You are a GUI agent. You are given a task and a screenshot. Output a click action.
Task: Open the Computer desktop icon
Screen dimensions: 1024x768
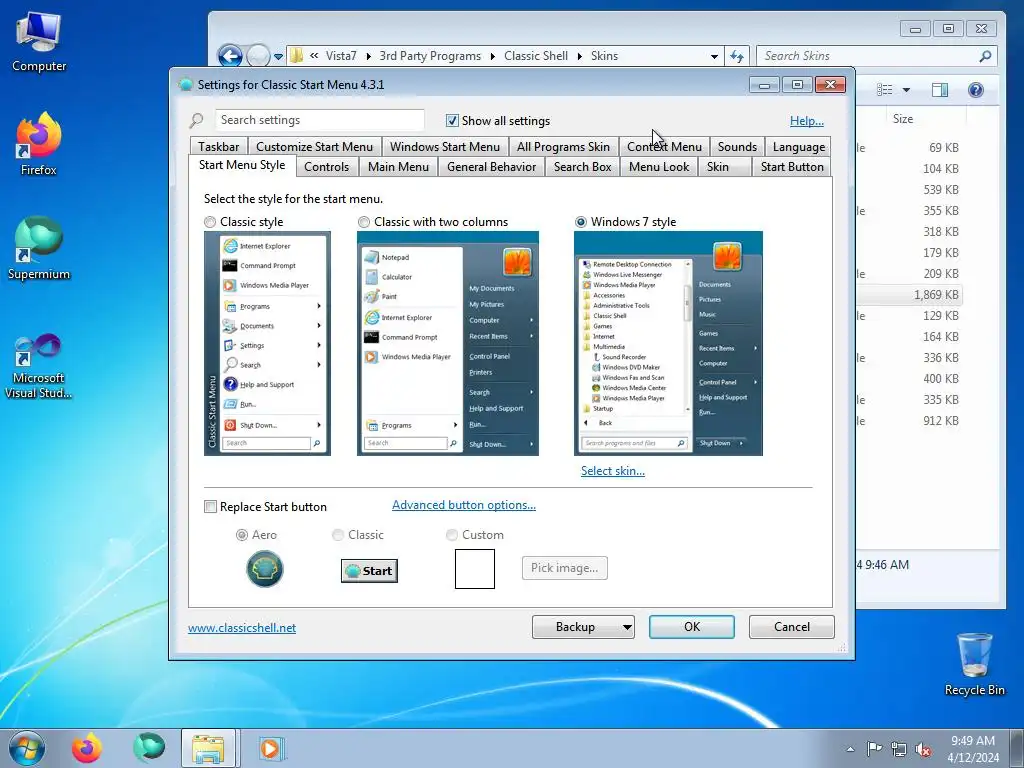click(x=39, y=42)
